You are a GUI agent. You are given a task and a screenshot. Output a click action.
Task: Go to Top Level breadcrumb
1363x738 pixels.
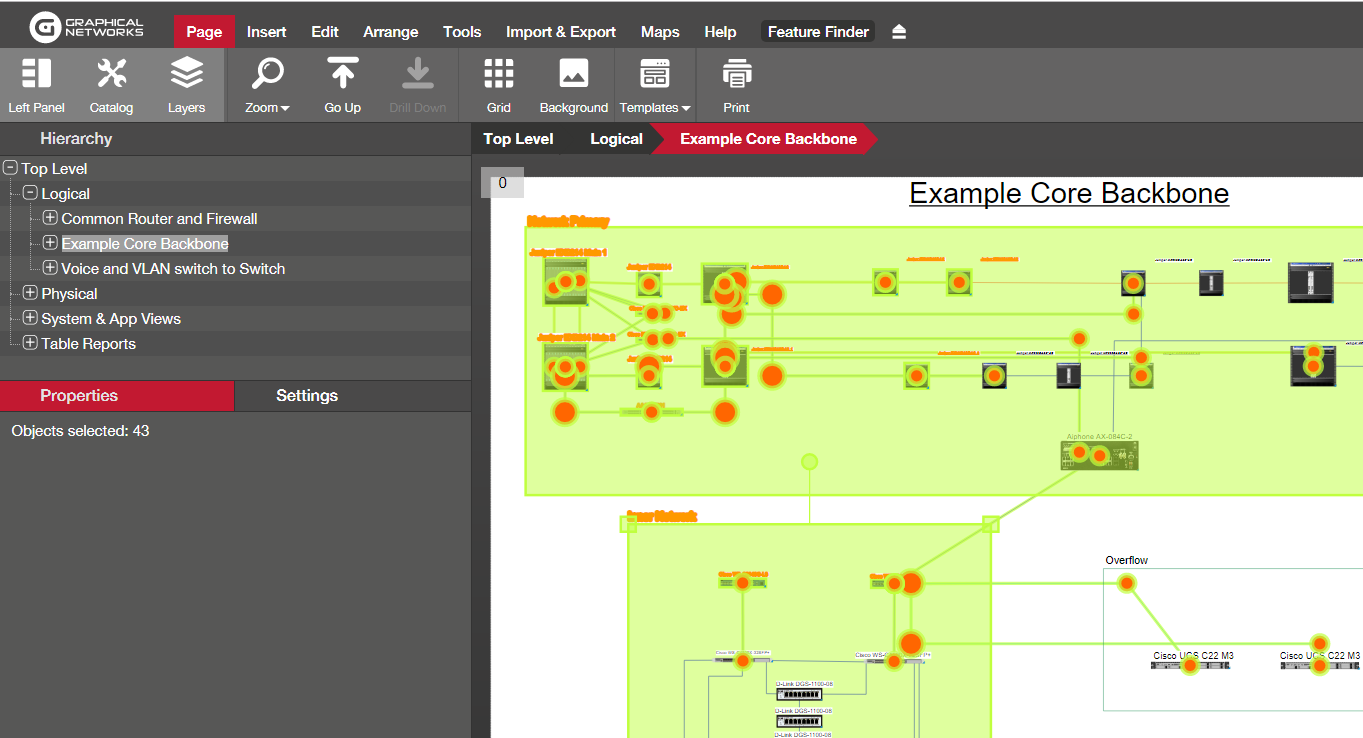tap(518, 139)
